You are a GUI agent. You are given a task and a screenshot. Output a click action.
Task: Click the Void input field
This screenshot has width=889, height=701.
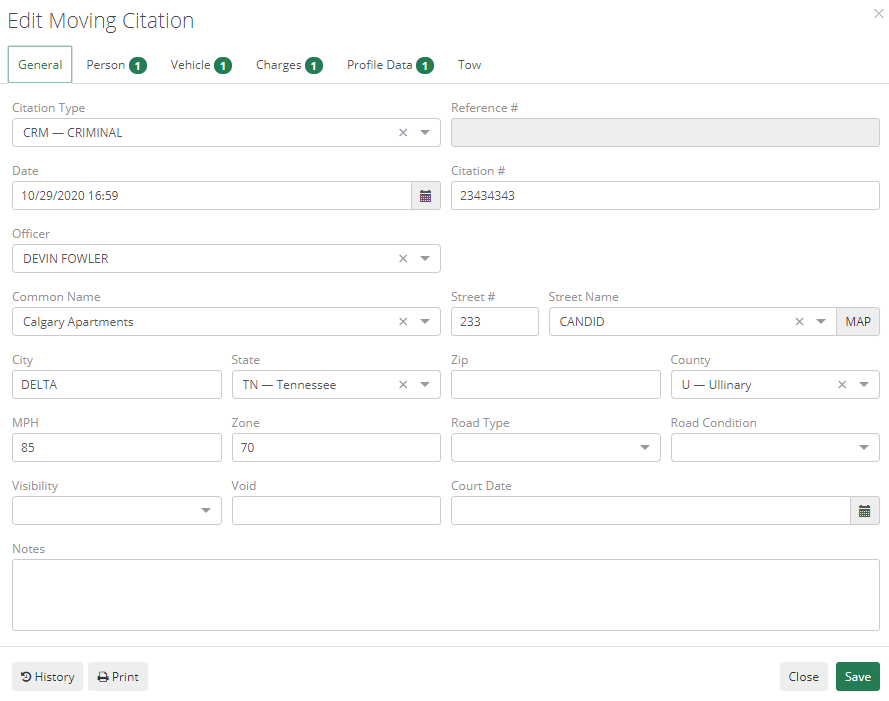336,510
